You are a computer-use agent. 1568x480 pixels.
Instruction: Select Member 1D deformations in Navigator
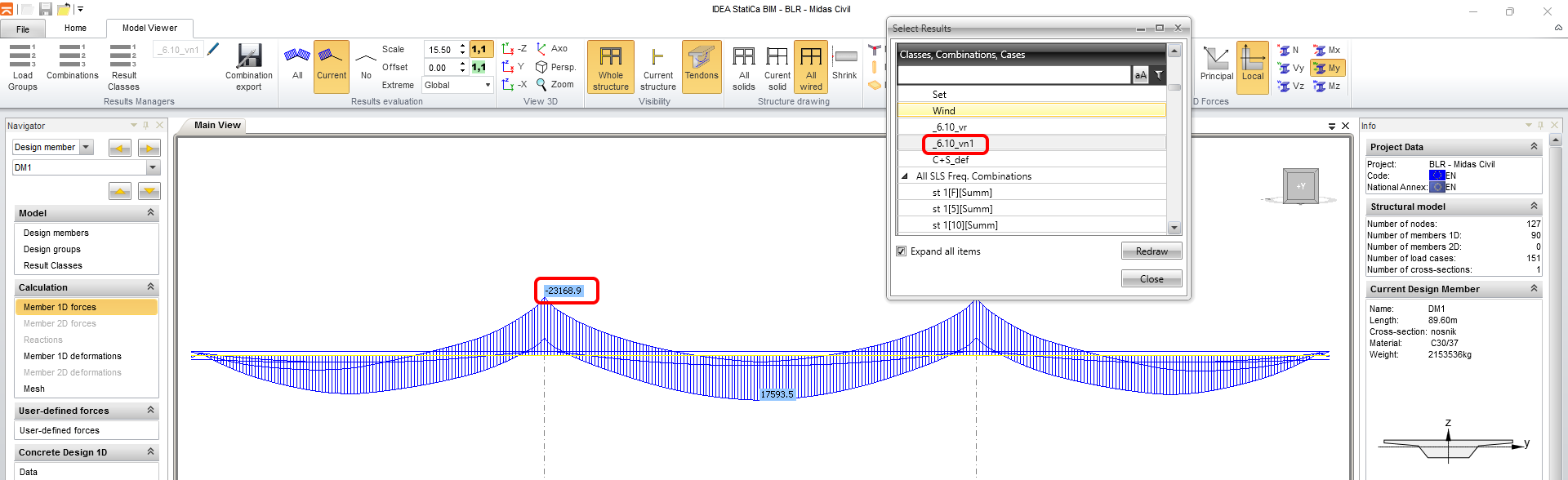click(x=72, y=356)
